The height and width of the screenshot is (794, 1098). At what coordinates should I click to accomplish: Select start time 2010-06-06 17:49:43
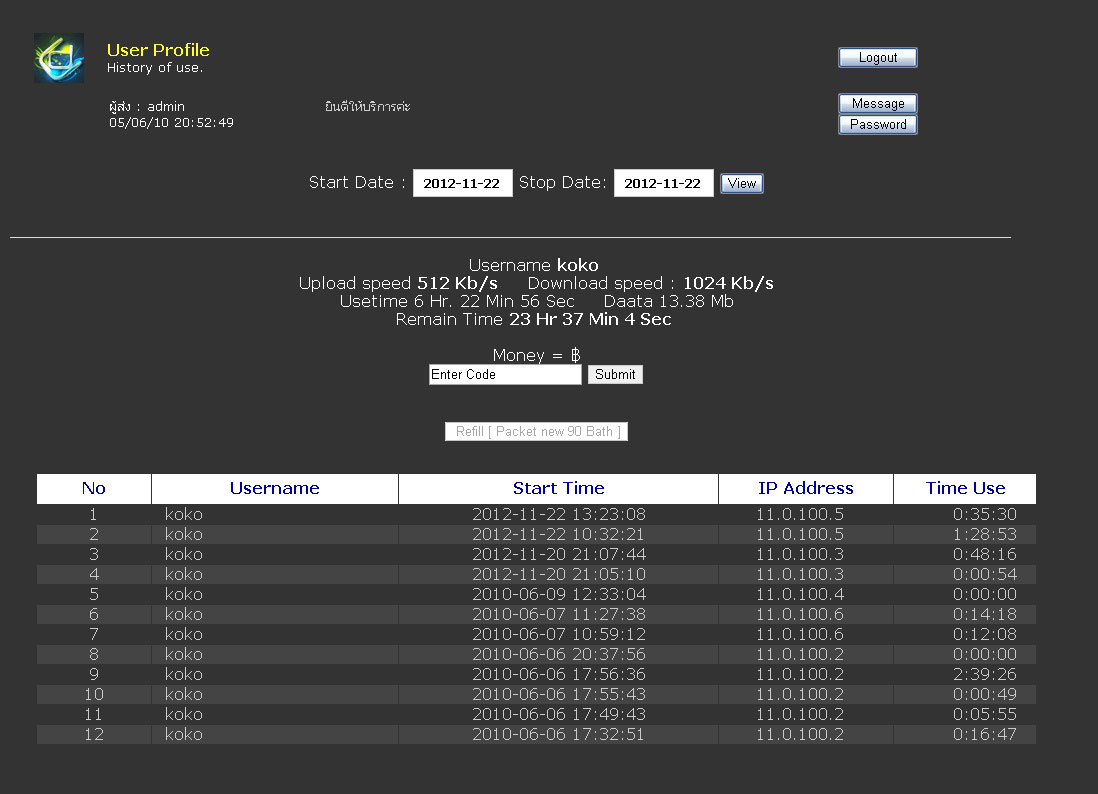point(558,714)
